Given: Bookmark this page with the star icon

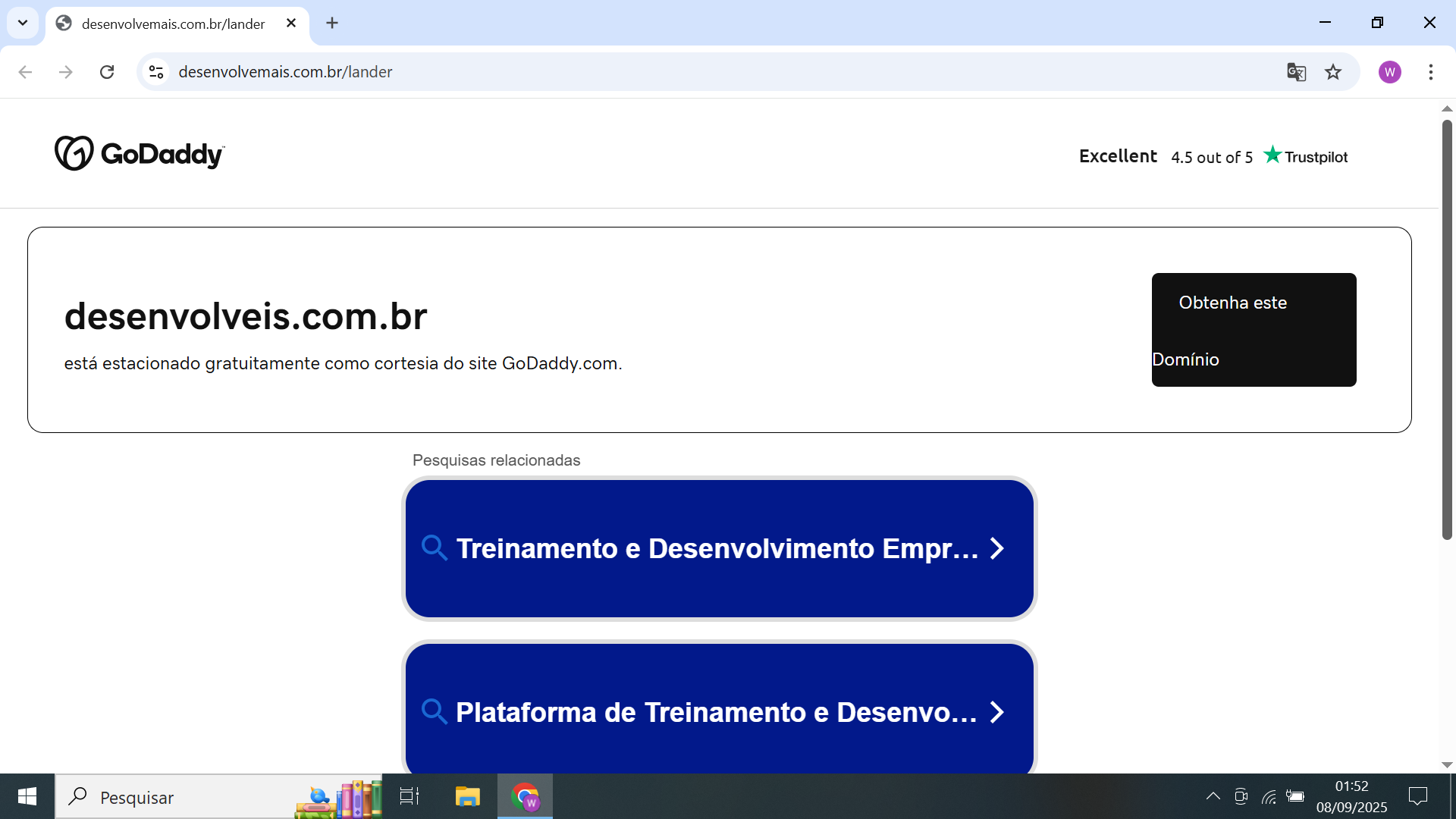Looking at the screenshot, I should pos(1333,72).
